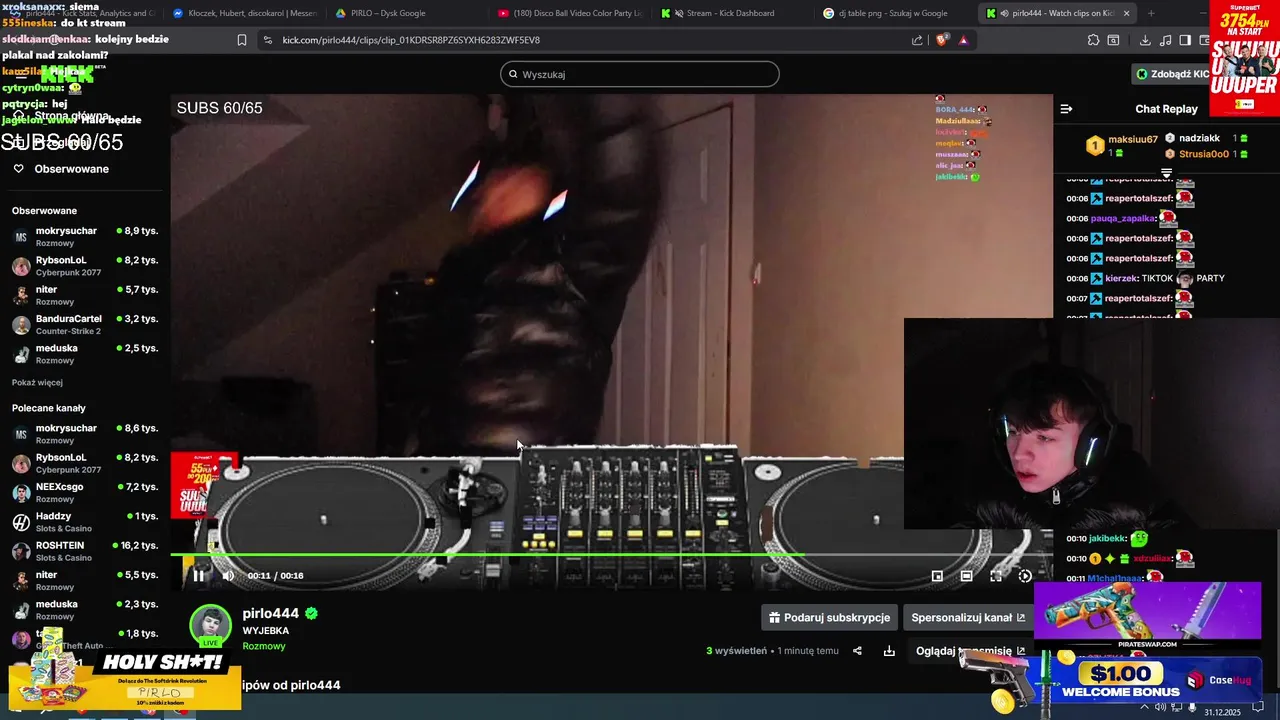The height and width of the screenshot is (720, 1280).
Task: Open pirlo444 channel avatar
Action: coord(210,625)
